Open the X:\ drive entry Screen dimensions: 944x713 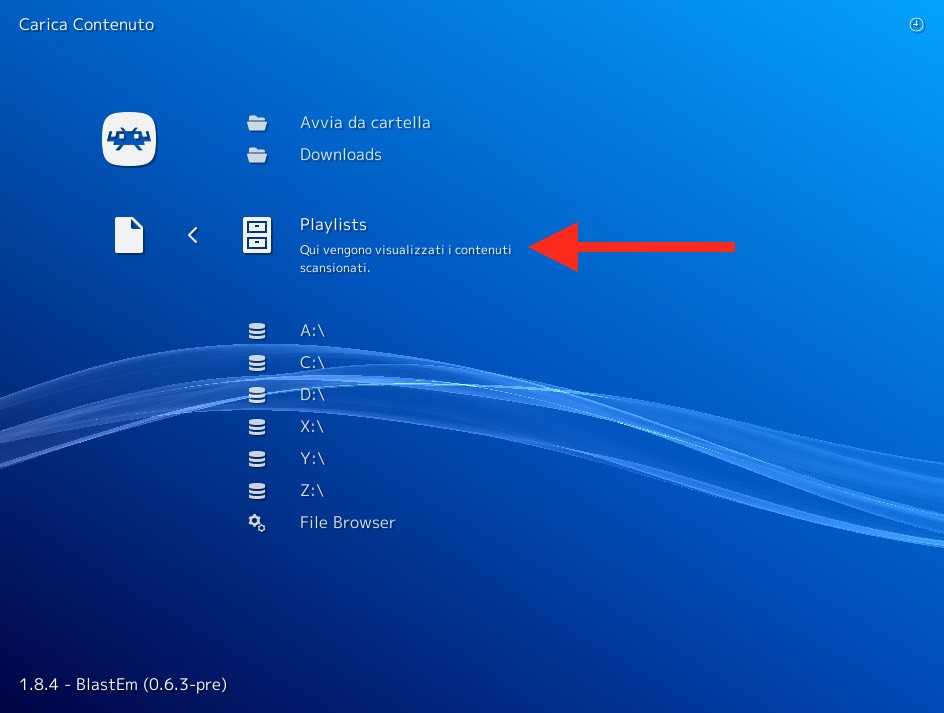tap(312, 426)
